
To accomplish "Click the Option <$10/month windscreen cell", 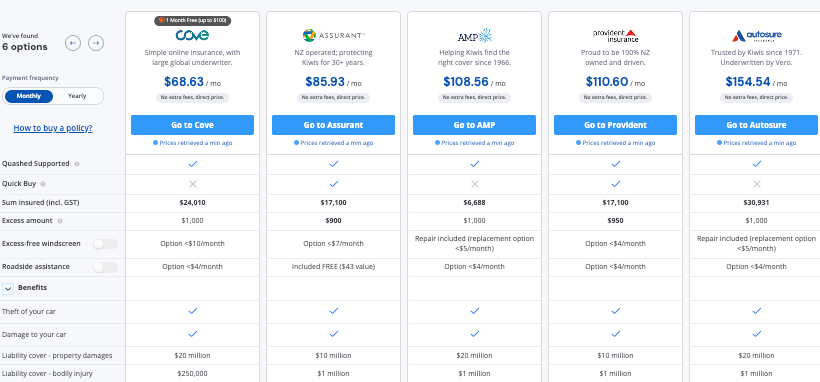I will pyautogui.click(x=192, y=244).
